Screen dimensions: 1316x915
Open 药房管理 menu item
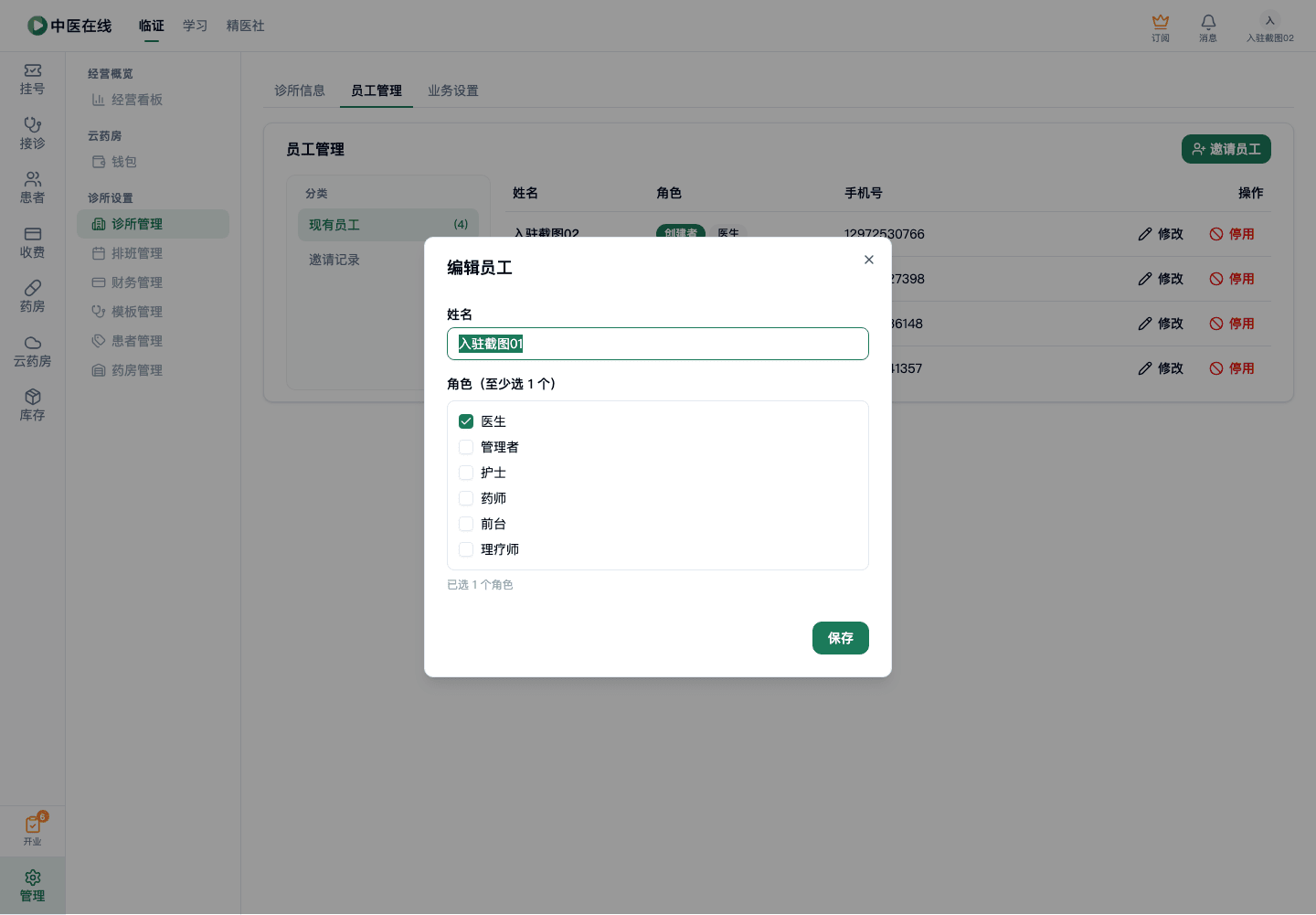click(153, 370)
